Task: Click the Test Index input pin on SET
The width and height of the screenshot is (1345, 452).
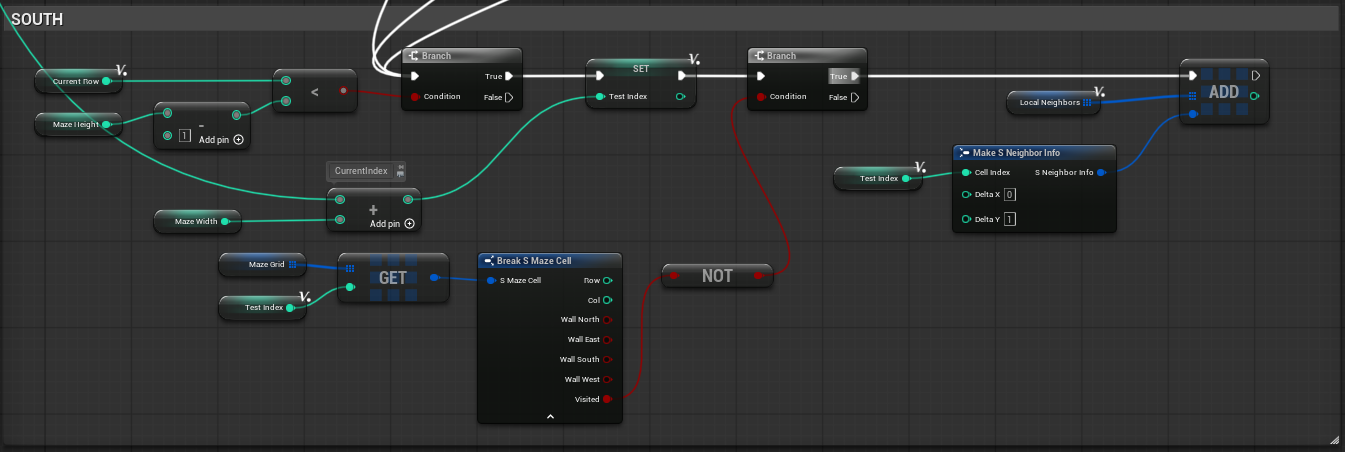Action: click(599, 97)
